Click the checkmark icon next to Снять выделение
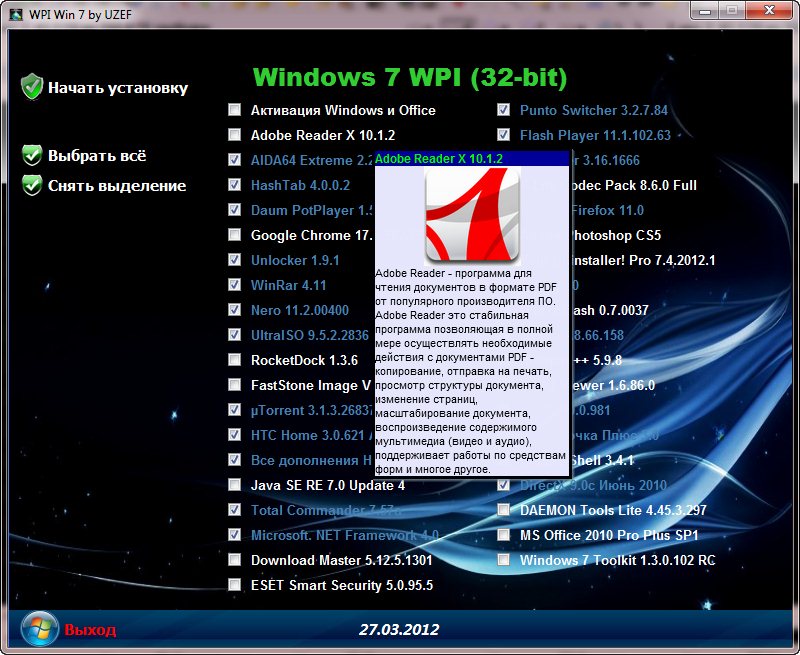Screen dimensions: 800x655 coord(33,185)
